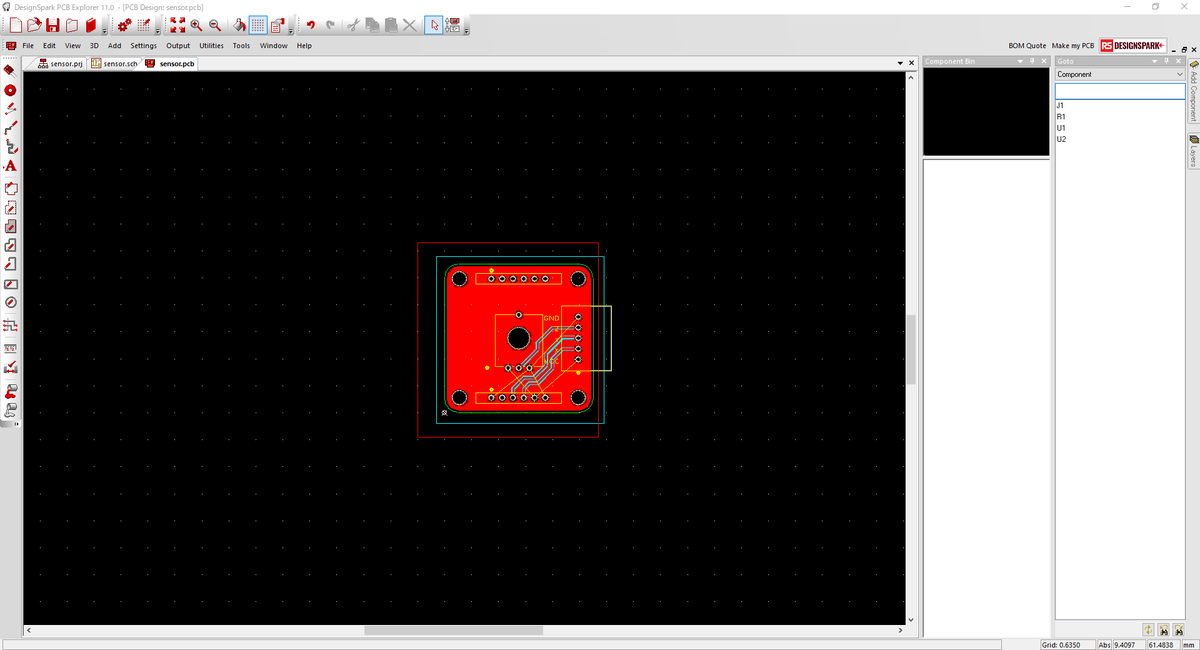The height and width of the screenshot is (650, 1200).
Task: Select the Zoom In magnifier tool
Action: [x=196, y=25]
